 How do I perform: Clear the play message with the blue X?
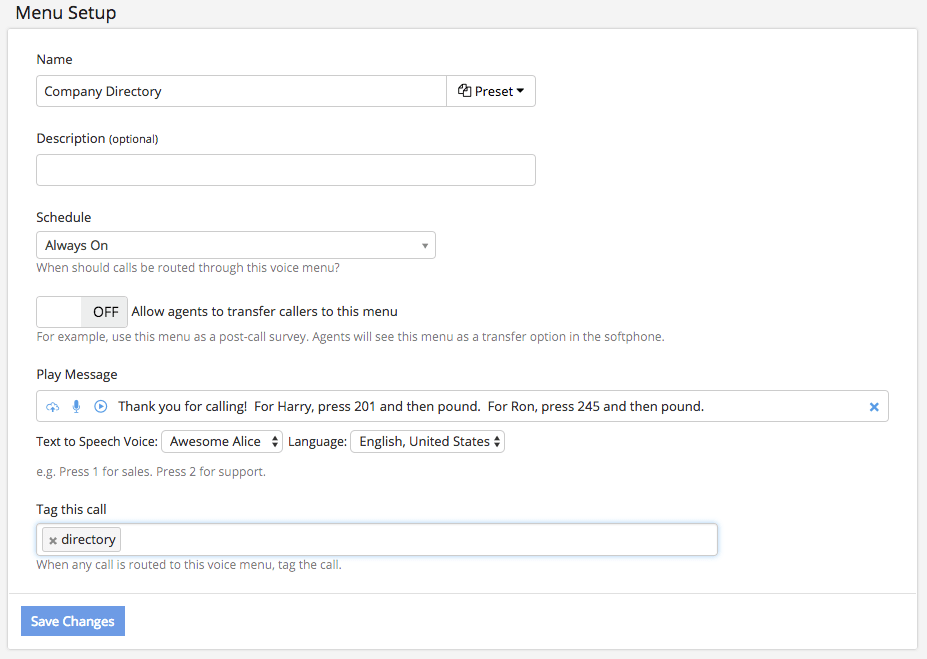(x=873, y=406)
